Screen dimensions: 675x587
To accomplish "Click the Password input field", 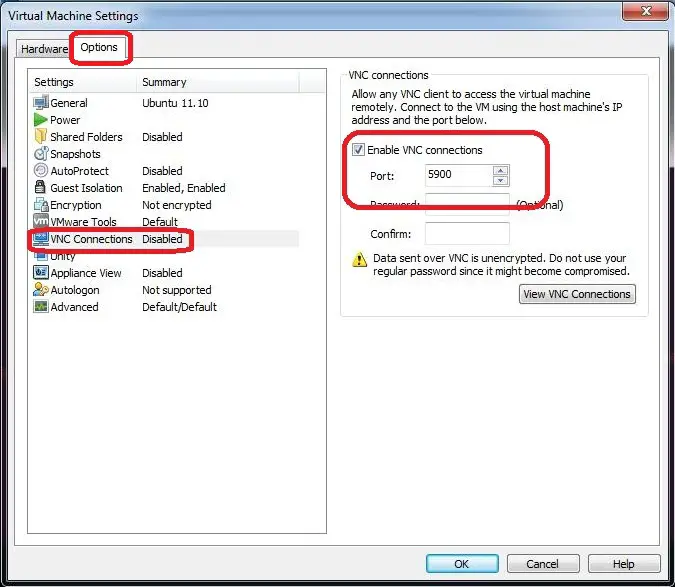I will tap(467, 204).
